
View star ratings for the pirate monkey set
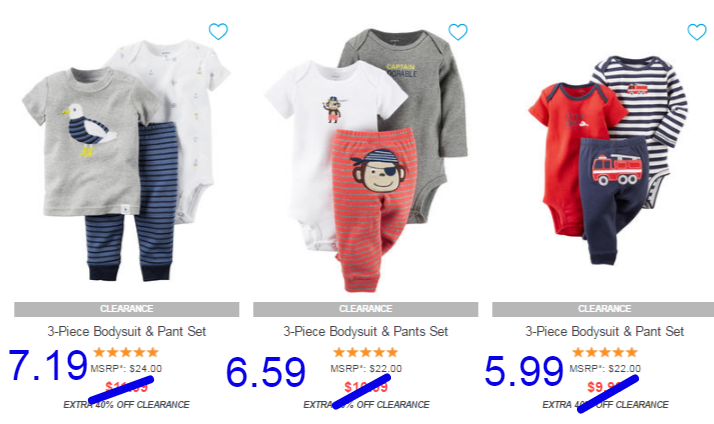[x=366, y=352]
